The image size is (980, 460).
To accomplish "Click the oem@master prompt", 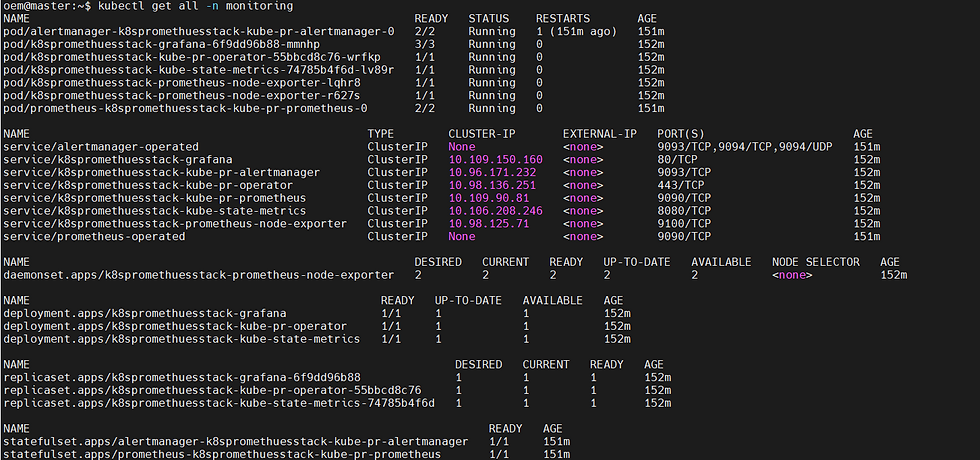I will [x=47, y=6].
